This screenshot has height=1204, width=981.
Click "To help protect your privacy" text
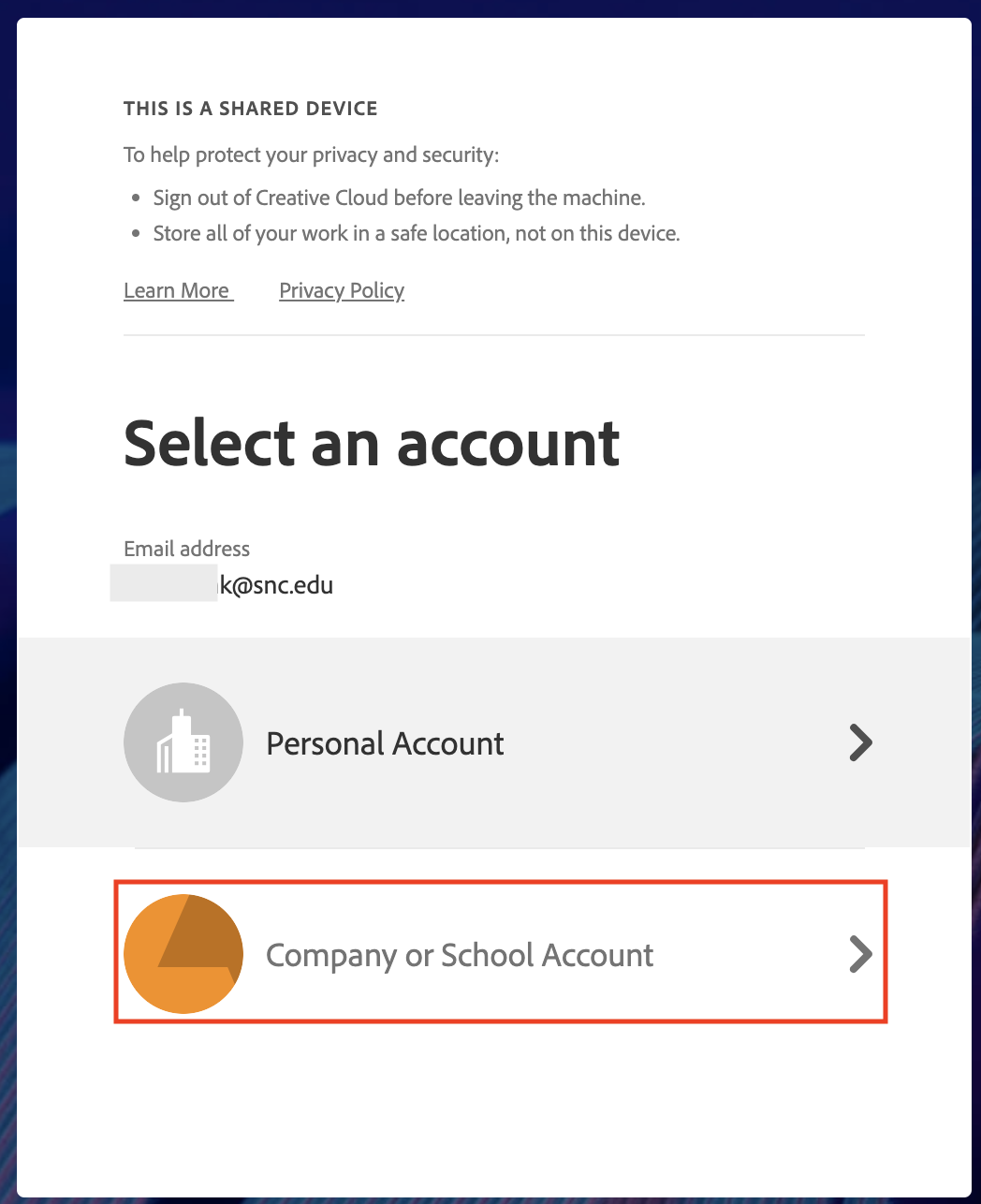coord(311,154)
